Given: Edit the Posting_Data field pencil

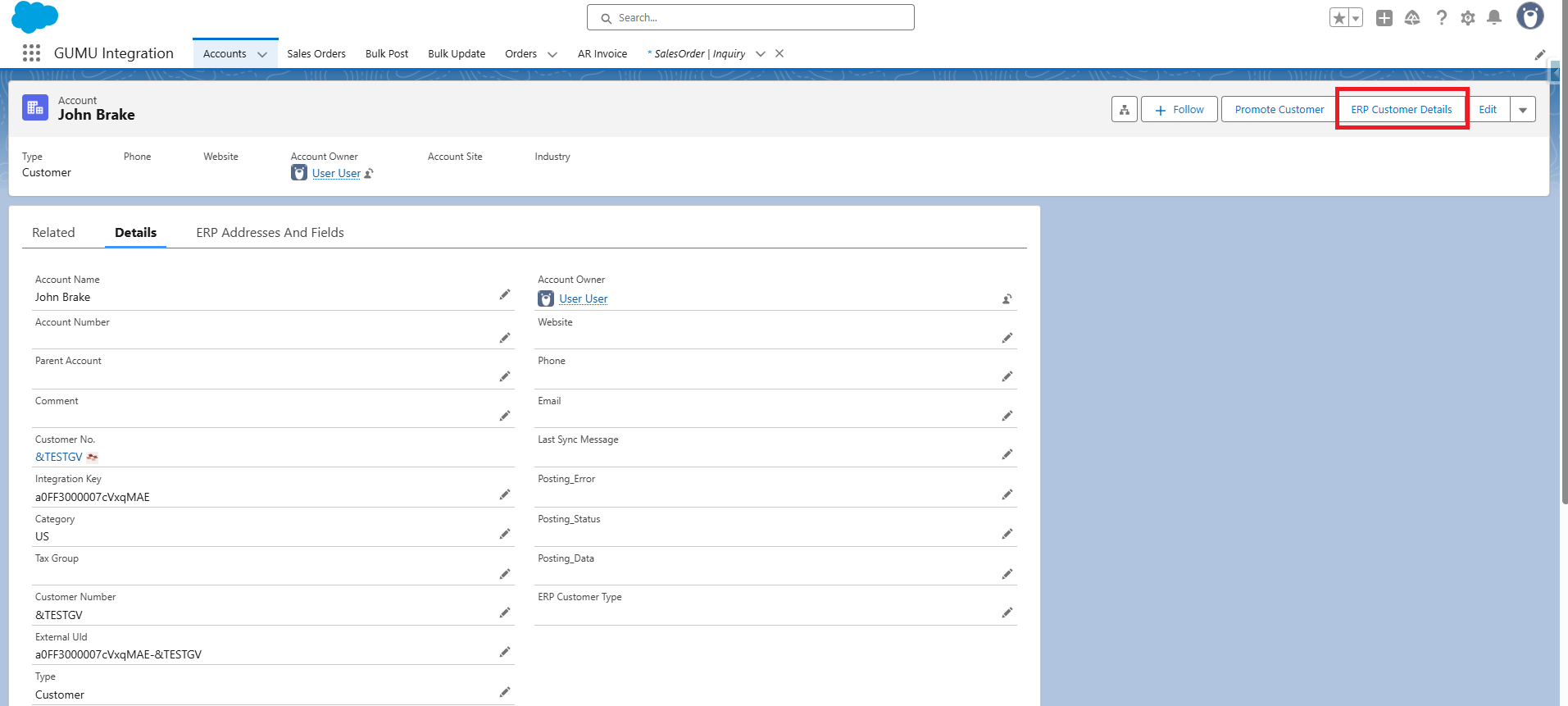Looking at the screenshot, I should coord(1007,574).
